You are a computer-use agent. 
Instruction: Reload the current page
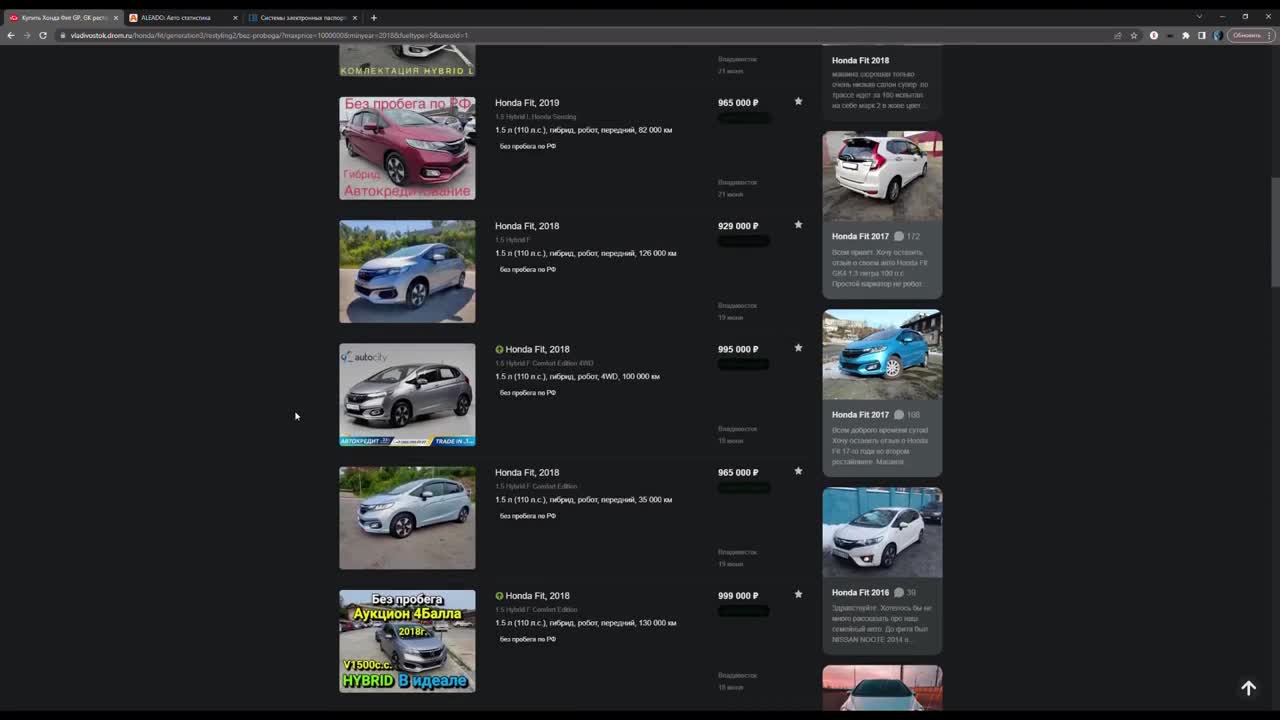[x=43, y=35]
